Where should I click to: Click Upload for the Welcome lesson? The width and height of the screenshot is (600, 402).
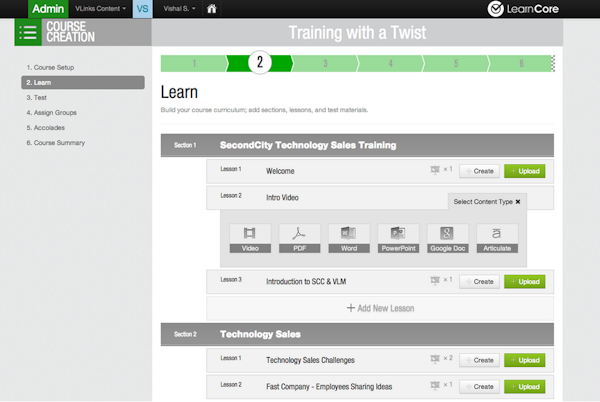[525, 171]
